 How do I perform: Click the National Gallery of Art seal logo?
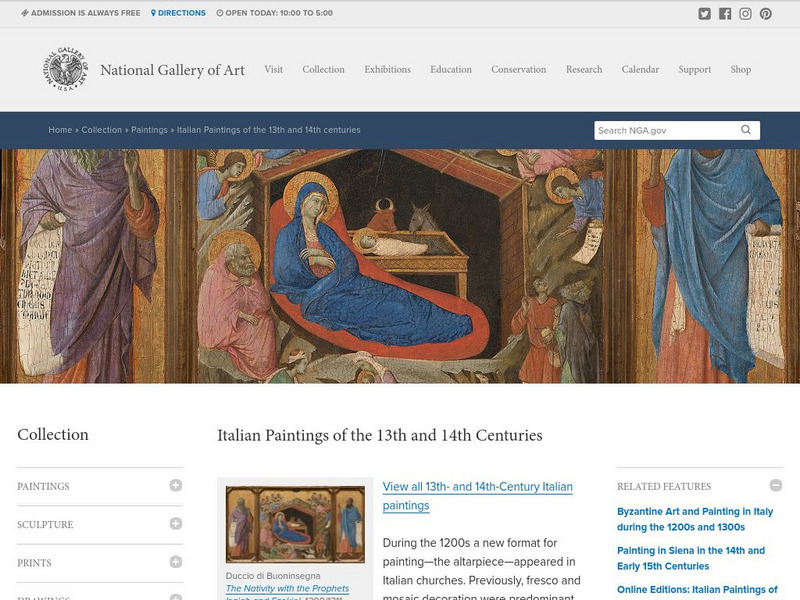click(x=65, y=69)
